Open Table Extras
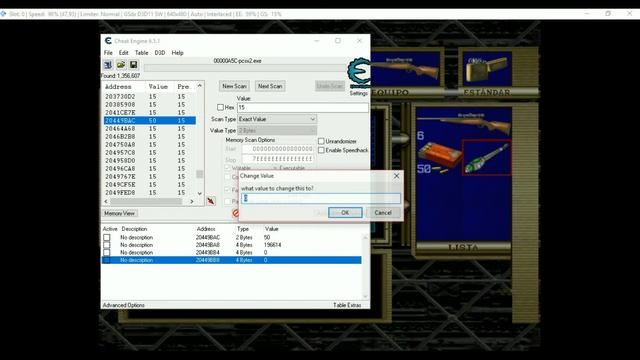Screen dimensions: 640x360 [x=347, y=305]
